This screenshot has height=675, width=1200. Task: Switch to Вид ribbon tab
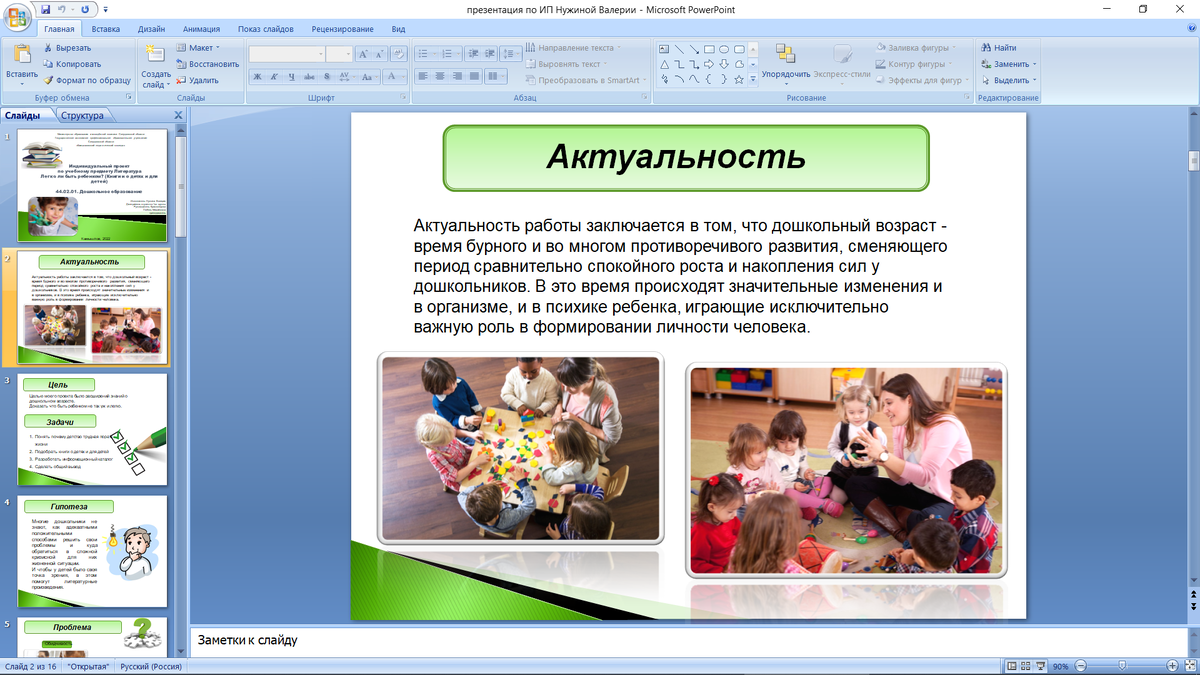(399, 30)
